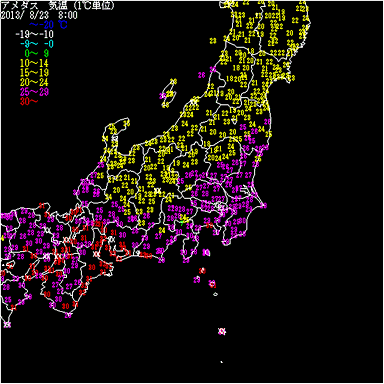384x384 pixels.
Task: Click the isolated magenta marker far south at sea
Action: (x=222, y=331)
